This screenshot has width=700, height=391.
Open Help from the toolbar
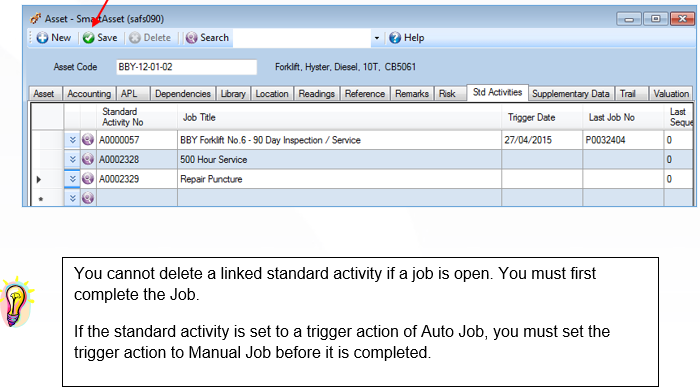[407, 38]
